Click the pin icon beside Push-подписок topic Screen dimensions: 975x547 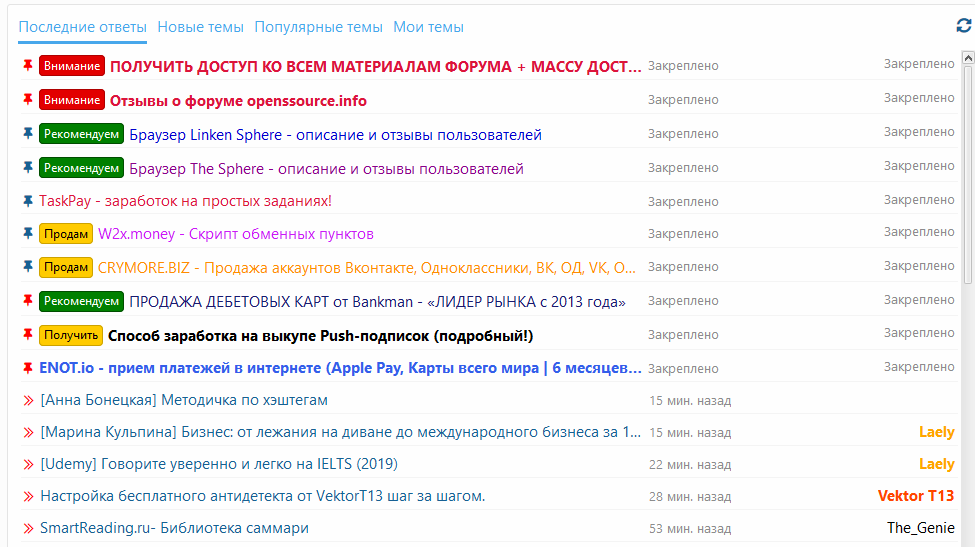pos(28,334)
